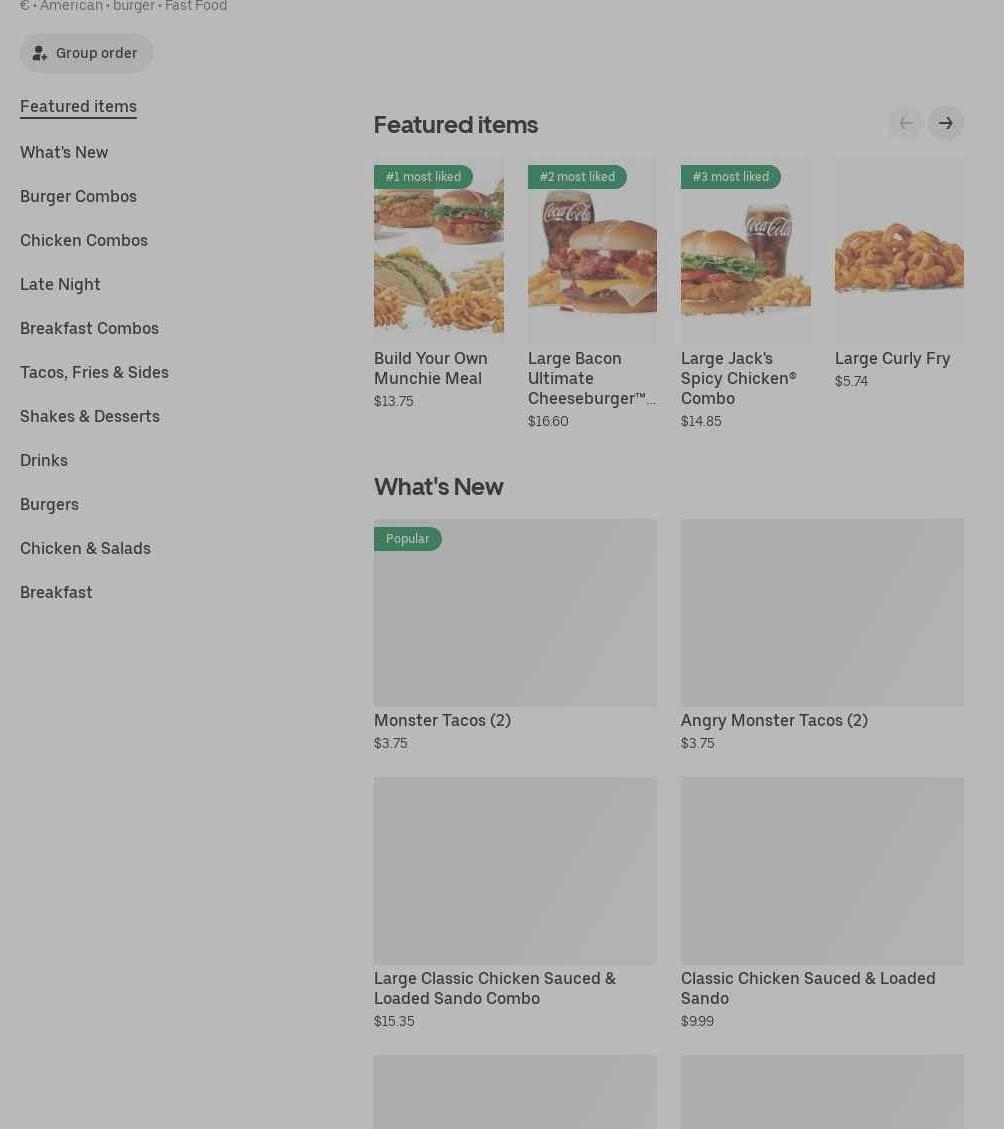Screen dimensions: 1004x1129
Task: Go to What's New category in sidebar
Action: (64, 152)
